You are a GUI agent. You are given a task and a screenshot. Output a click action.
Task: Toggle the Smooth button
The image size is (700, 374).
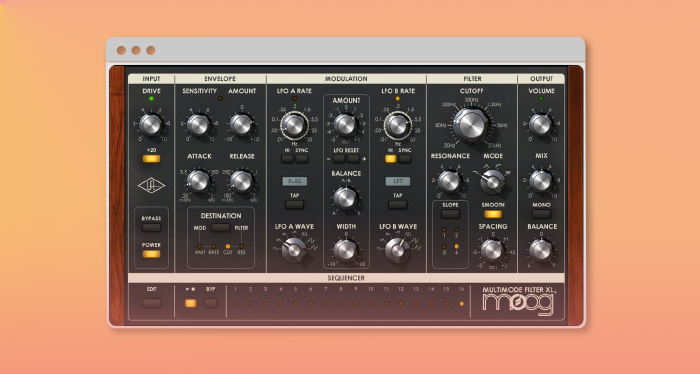coord(493,214)
